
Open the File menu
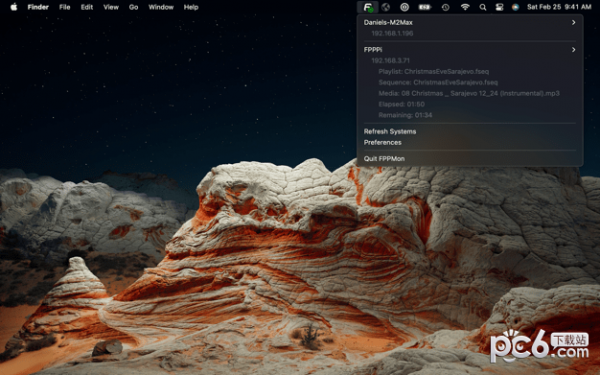click(x=65, y=7)
